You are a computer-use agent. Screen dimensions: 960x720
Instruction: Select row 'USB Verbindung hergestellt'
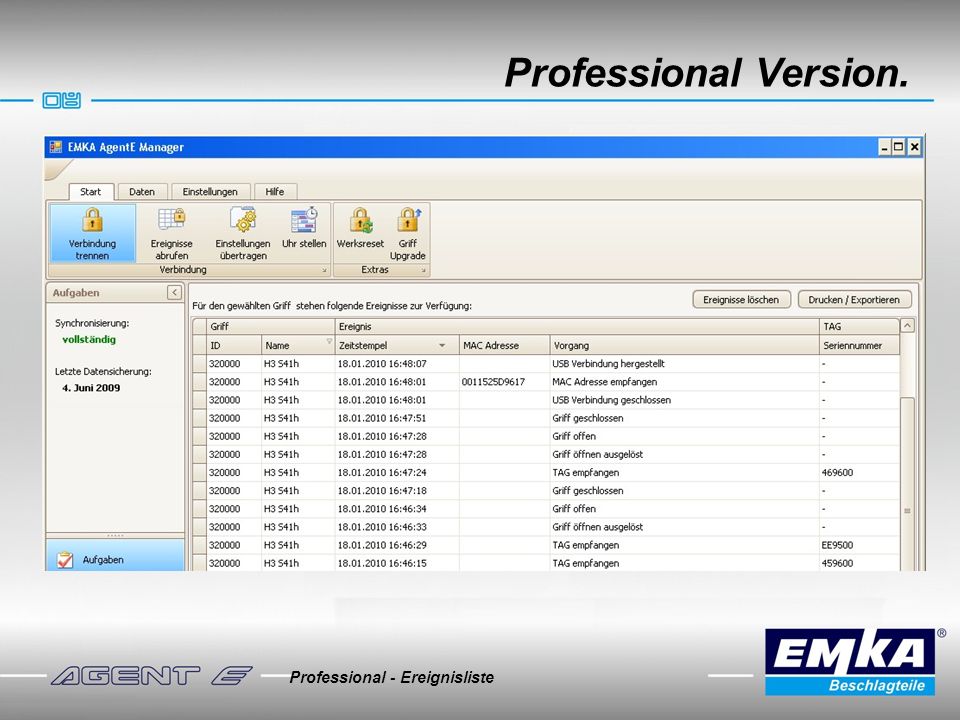click(x=546, y=364)
